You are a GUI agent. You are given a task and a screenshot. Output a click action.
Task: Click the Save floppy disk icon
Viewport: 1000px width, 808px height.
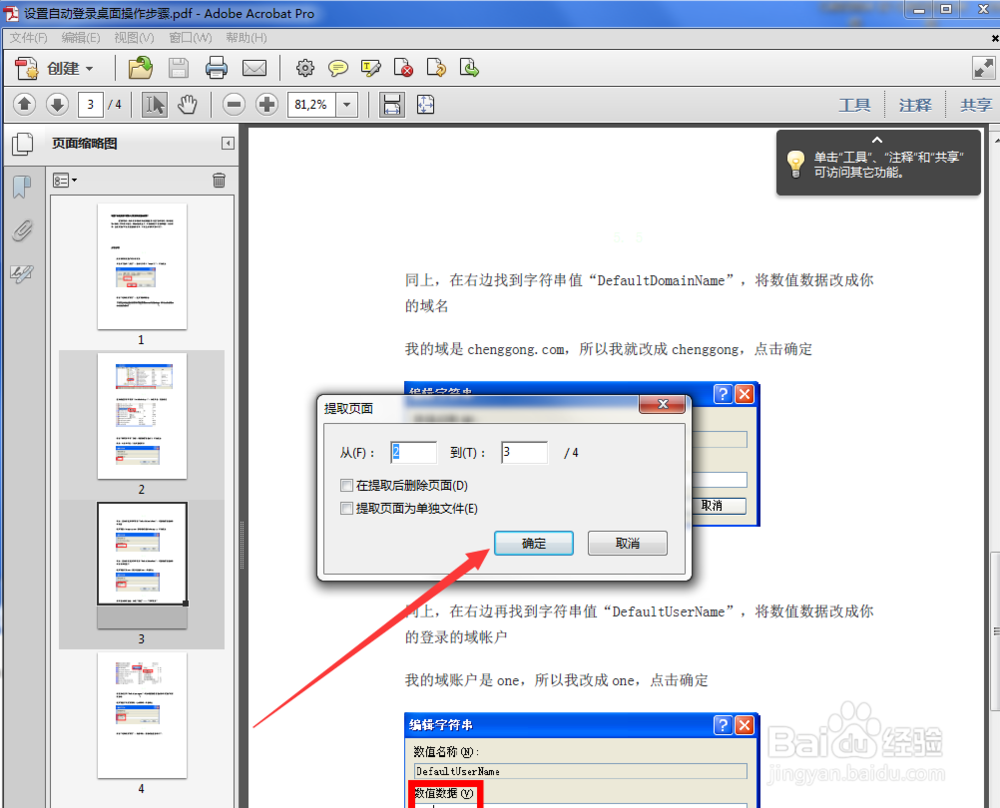(x=179, y=68)
